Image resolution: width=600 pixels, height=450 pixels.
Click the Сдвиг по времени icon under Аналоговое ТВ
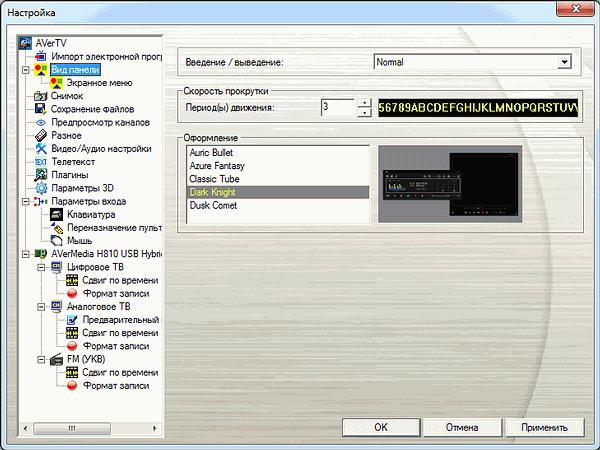click(72, 333)
